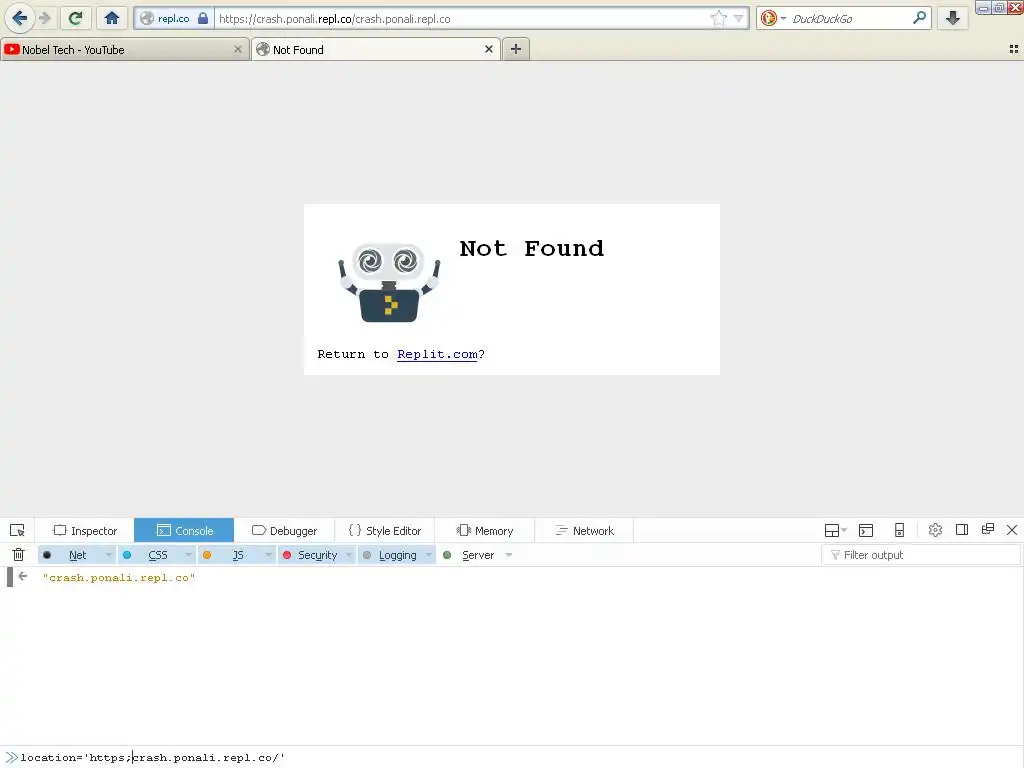
Task: Click the padlock site security icon
Action: 203,18
